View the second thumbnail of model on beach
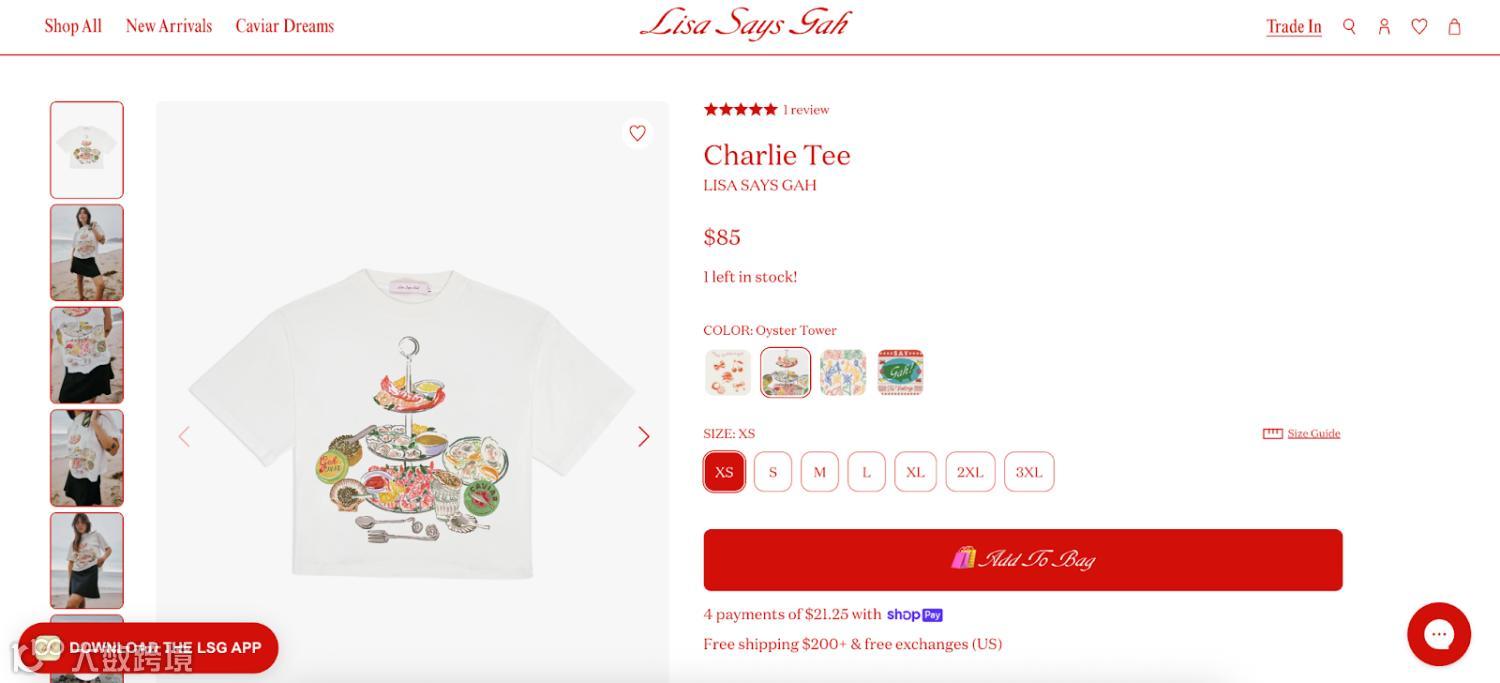 (87, 252)
